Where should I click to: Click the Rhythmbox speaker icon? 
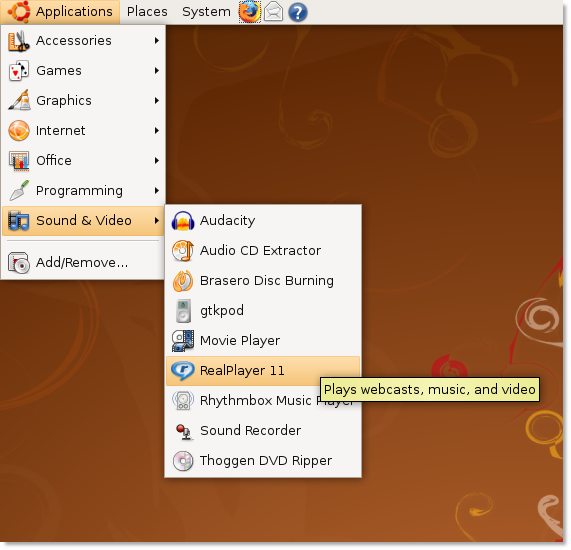pyautogui.click(x=183, y=401)
